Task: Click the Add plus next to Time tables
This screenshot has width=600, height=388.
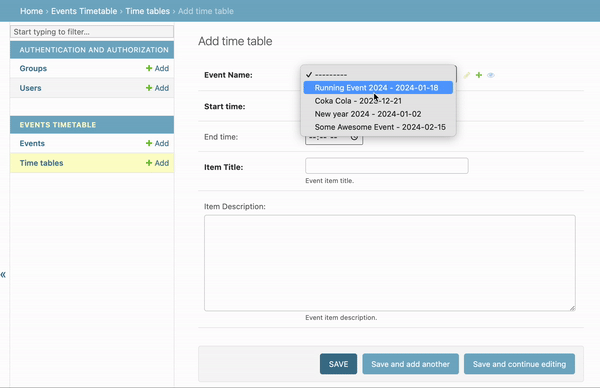Action: 157,163
